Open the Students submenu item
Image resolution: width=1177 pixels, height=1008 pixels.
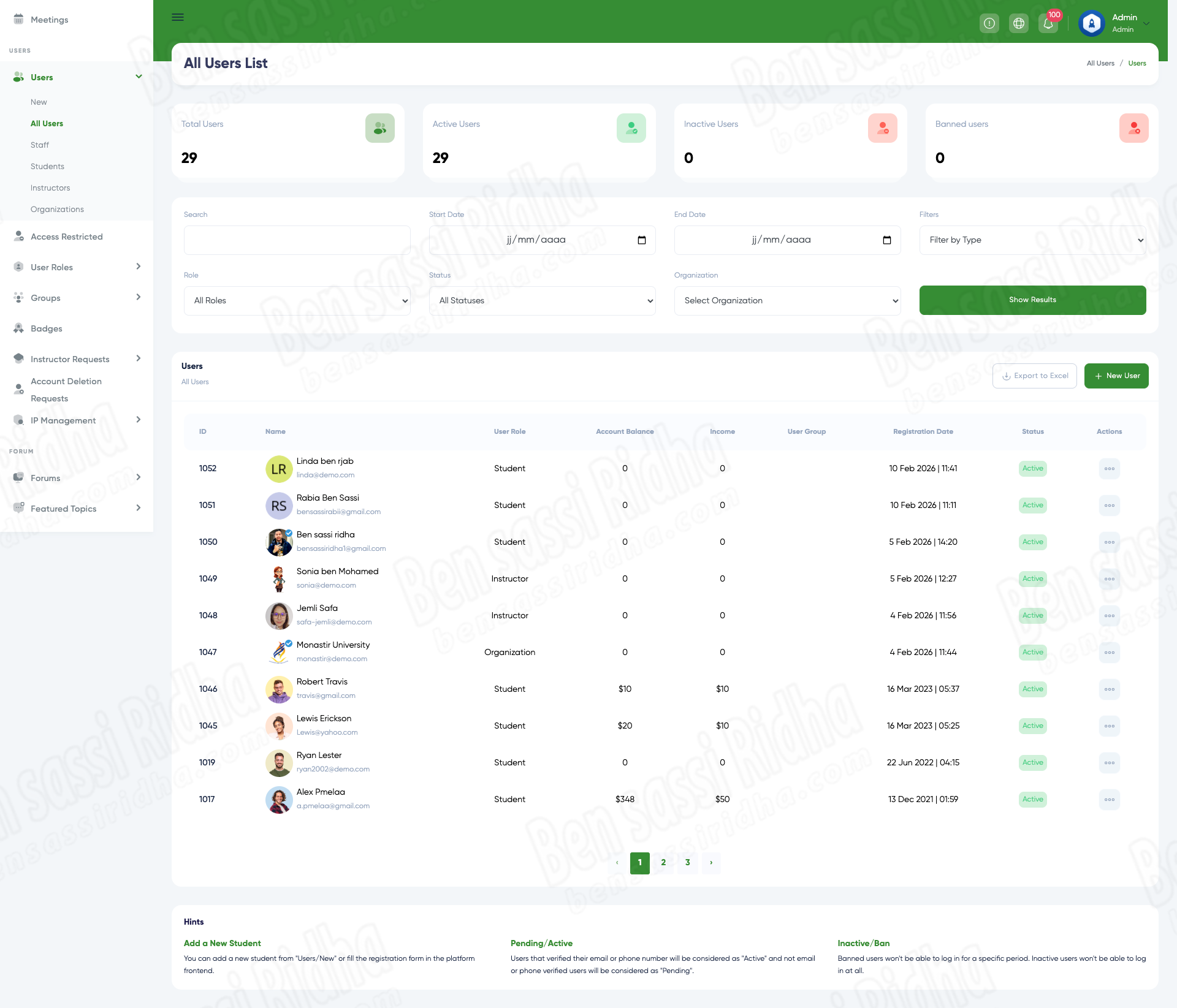pyautogui.click(x=47, y=167)
